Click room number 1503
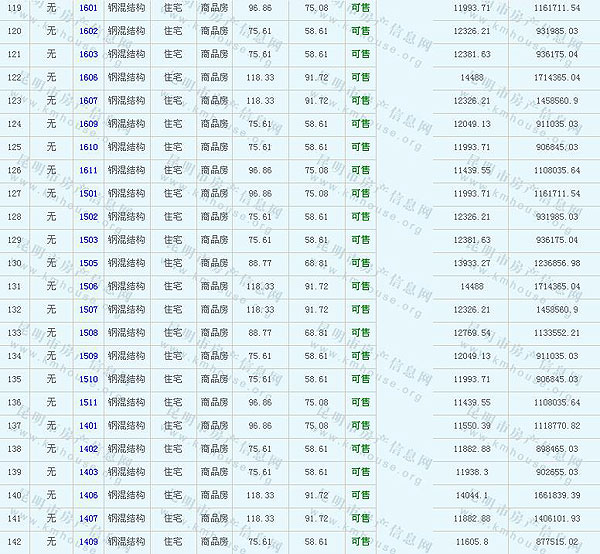Image resolution: width=600 pixels, height=554 pixels. (88, 240)
